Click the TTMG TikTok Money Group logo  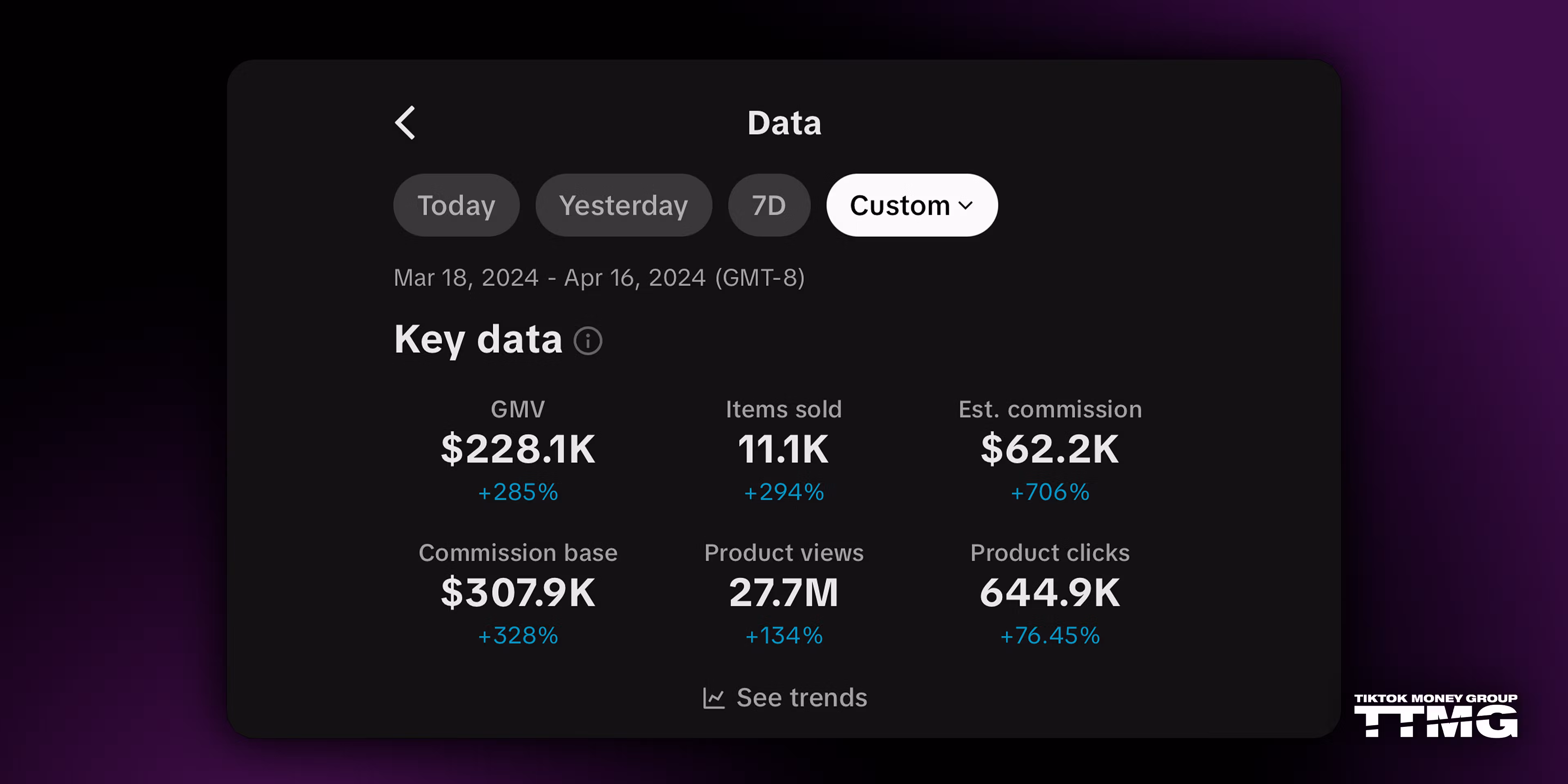point(1435,716)
